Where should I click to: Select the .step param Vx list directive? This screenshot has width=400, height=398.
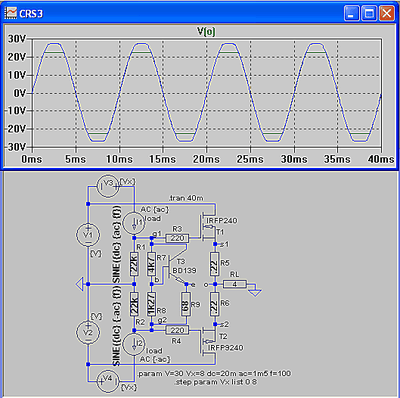(215, 382)
